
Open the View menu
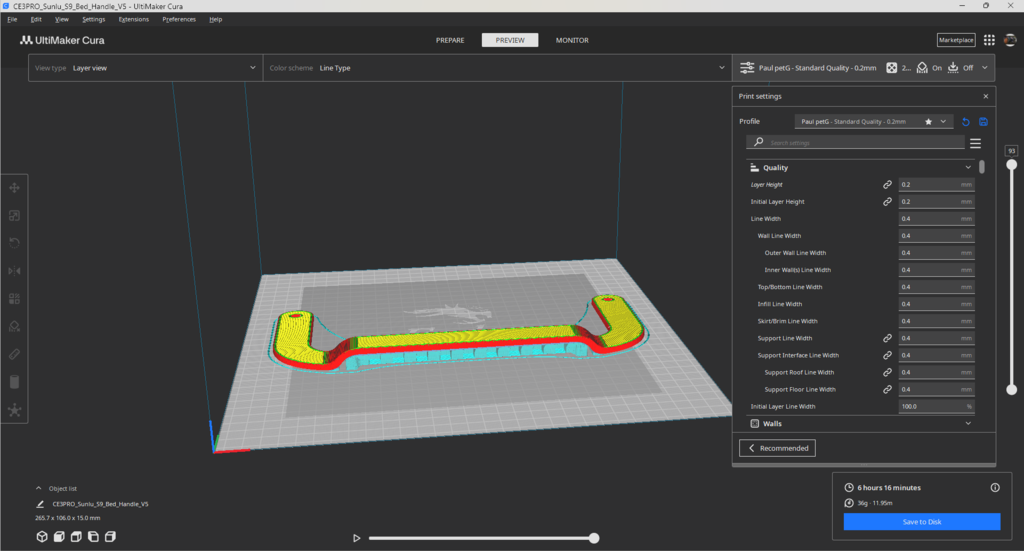click(x=61, y=20)
